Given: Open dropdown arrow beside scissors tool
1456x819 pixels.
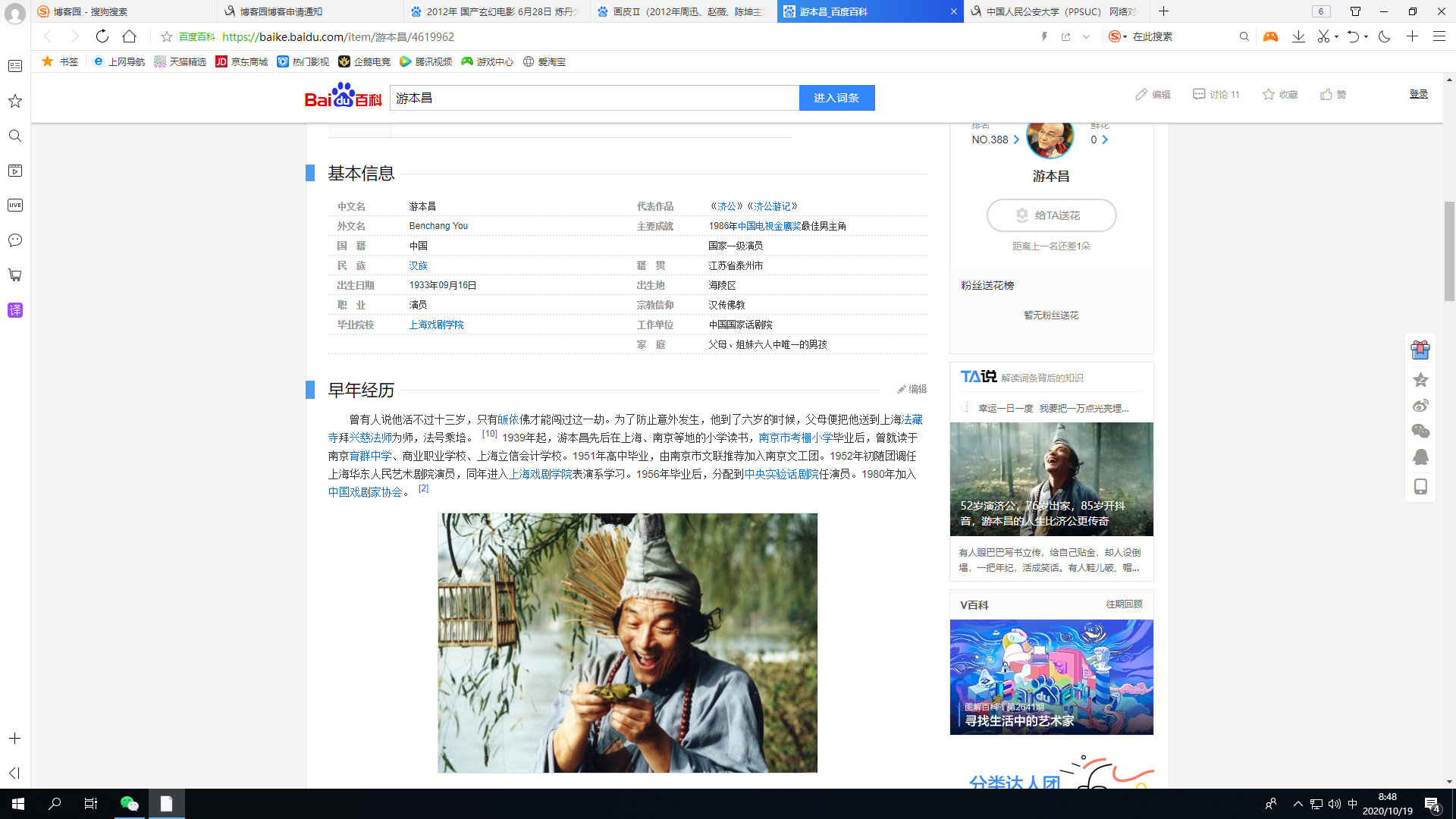Looking at the screenshot, I should pyautogui.click(x=1336, y=36).
